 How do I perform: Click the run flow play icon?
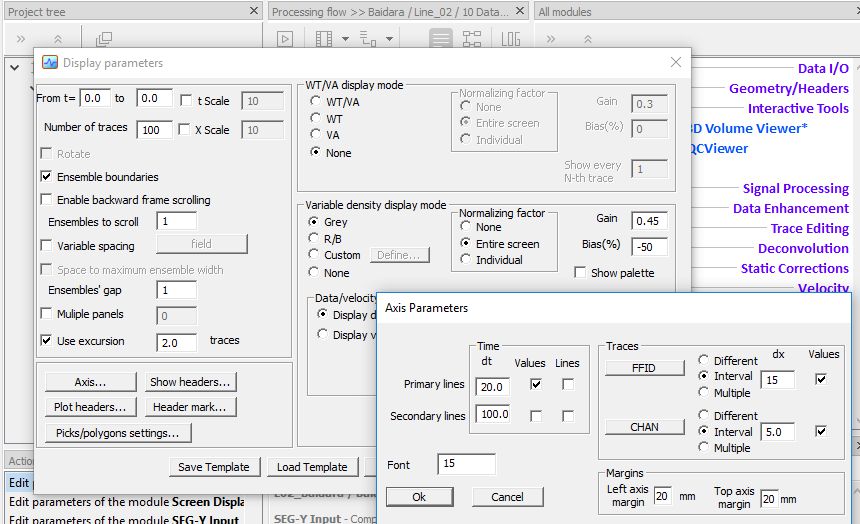(285, 39)
